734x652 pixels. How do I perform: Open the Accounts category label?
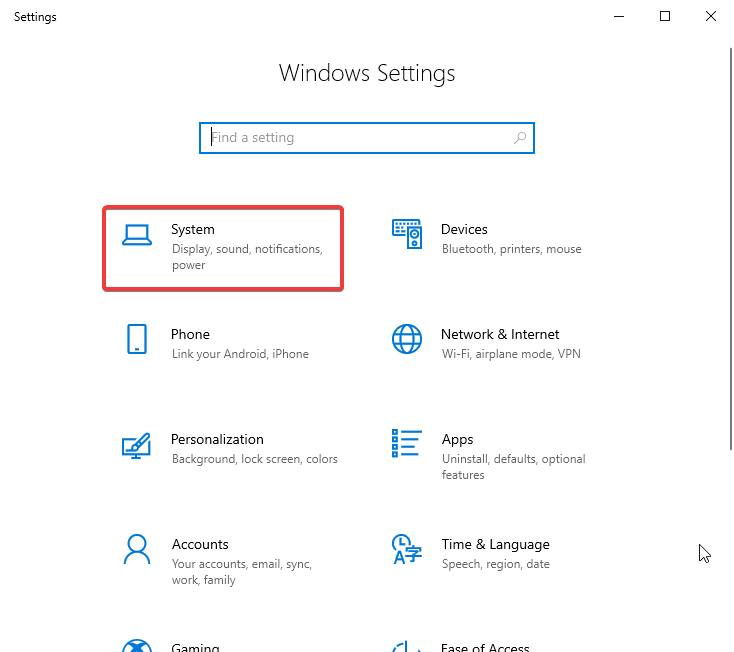click(200, 544)
